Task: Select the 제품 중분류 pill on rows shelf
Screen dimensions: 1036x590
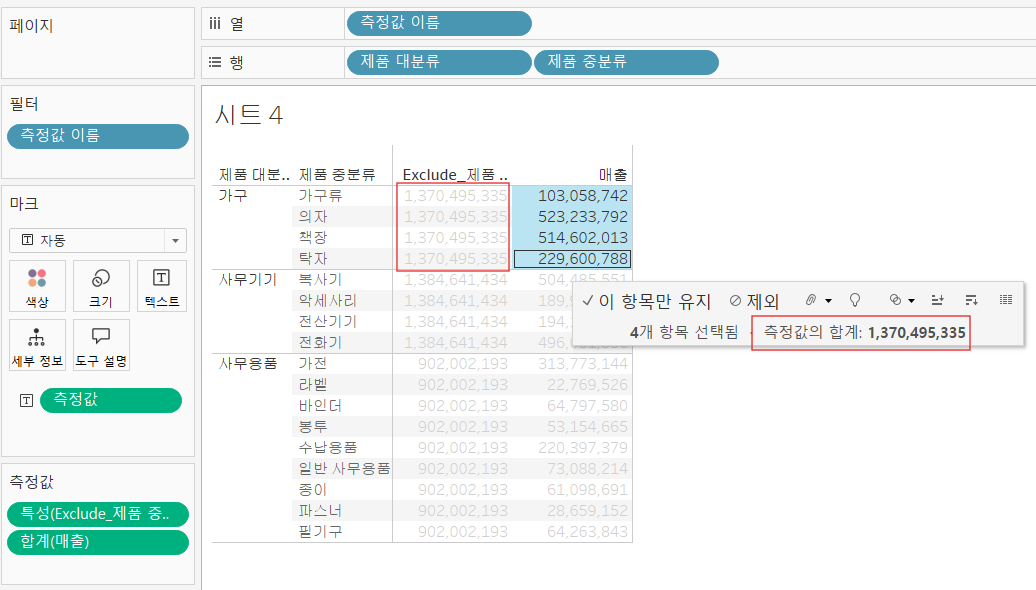Action: 626,62
